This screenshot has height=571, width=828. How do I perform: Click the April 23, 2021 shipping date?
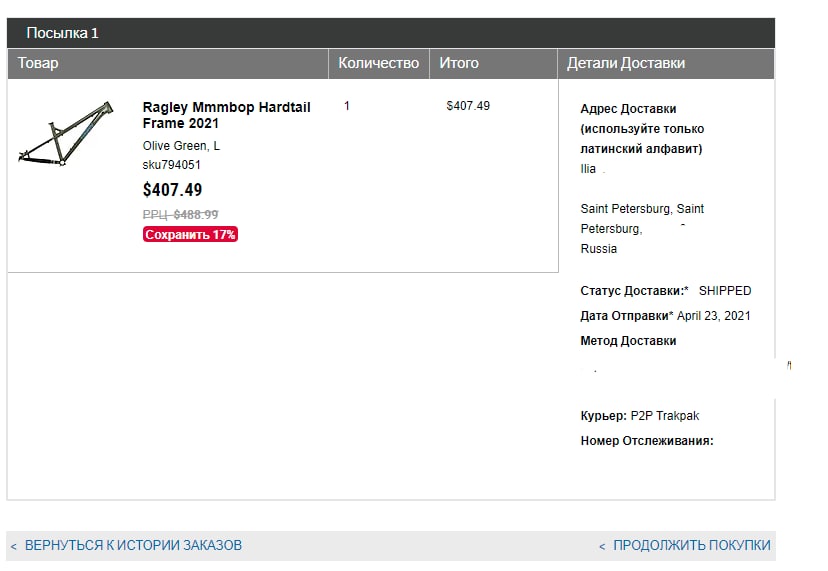713,316
